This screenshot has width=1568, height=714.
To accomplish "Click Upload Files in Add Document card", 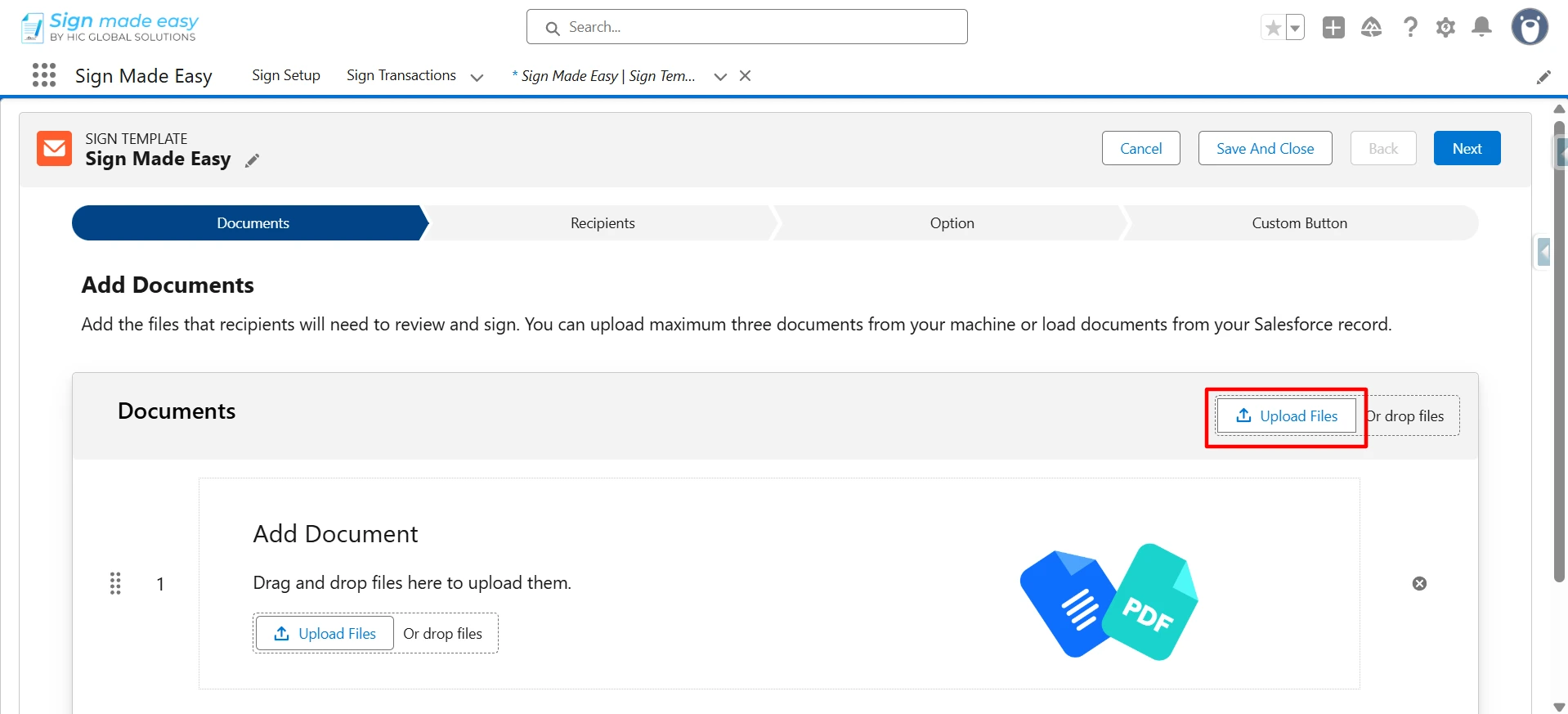I will 325,633.
